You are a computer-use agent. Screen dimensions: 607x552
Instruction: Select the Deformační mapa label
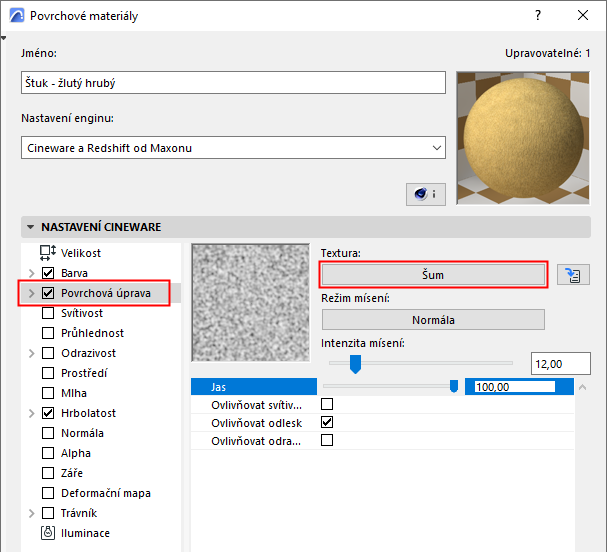[106, 493]
